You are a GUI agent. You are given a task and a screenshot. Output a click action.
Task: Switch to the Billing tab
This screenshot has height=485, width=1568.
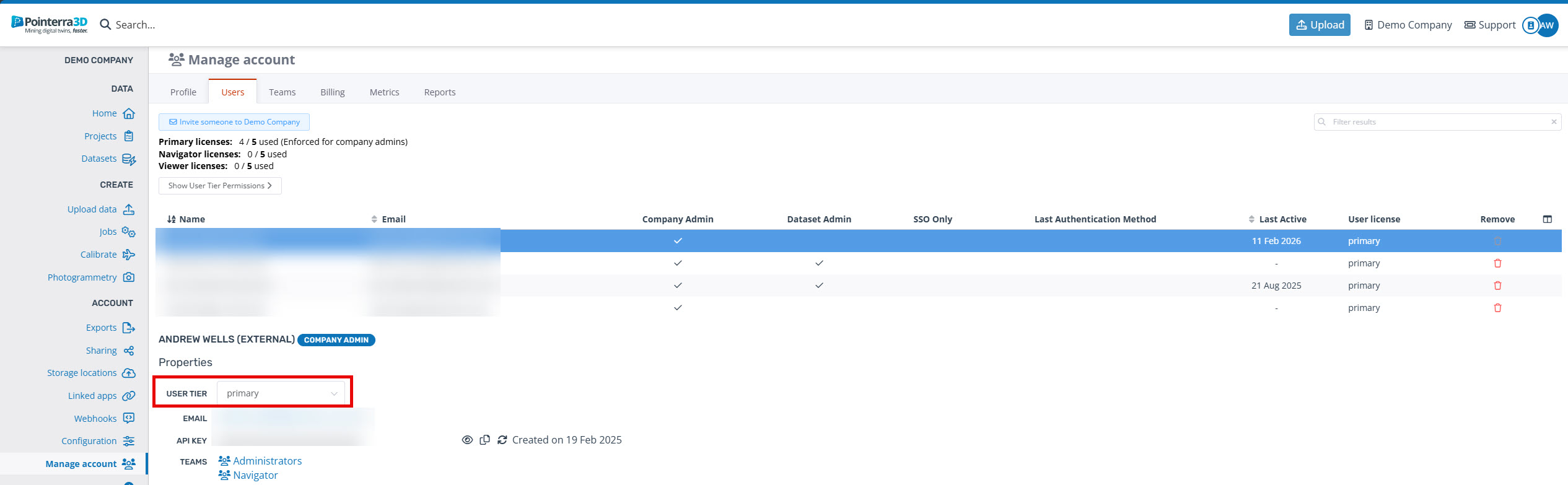pos(332,92)
